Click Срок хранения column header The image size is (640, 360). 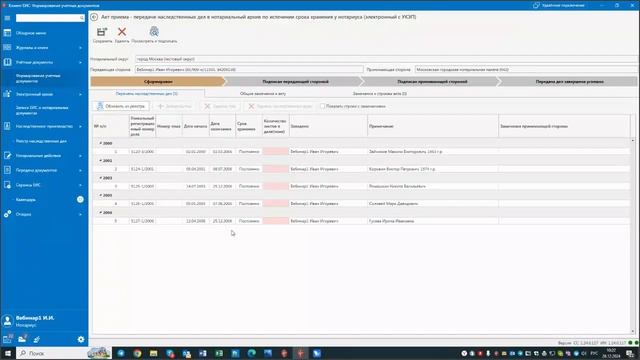coord(249,126)
